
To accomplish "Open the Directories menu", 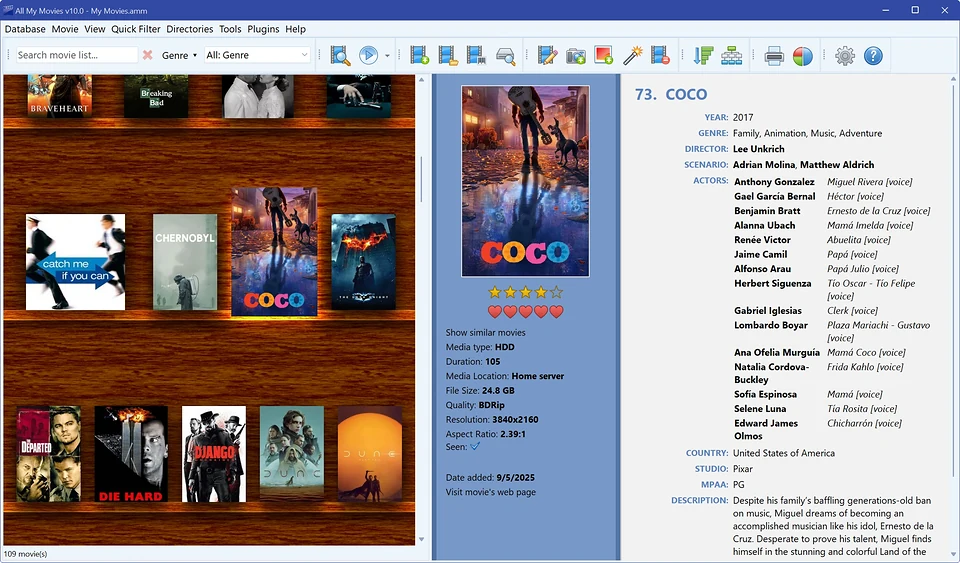I will click(190, 29).
